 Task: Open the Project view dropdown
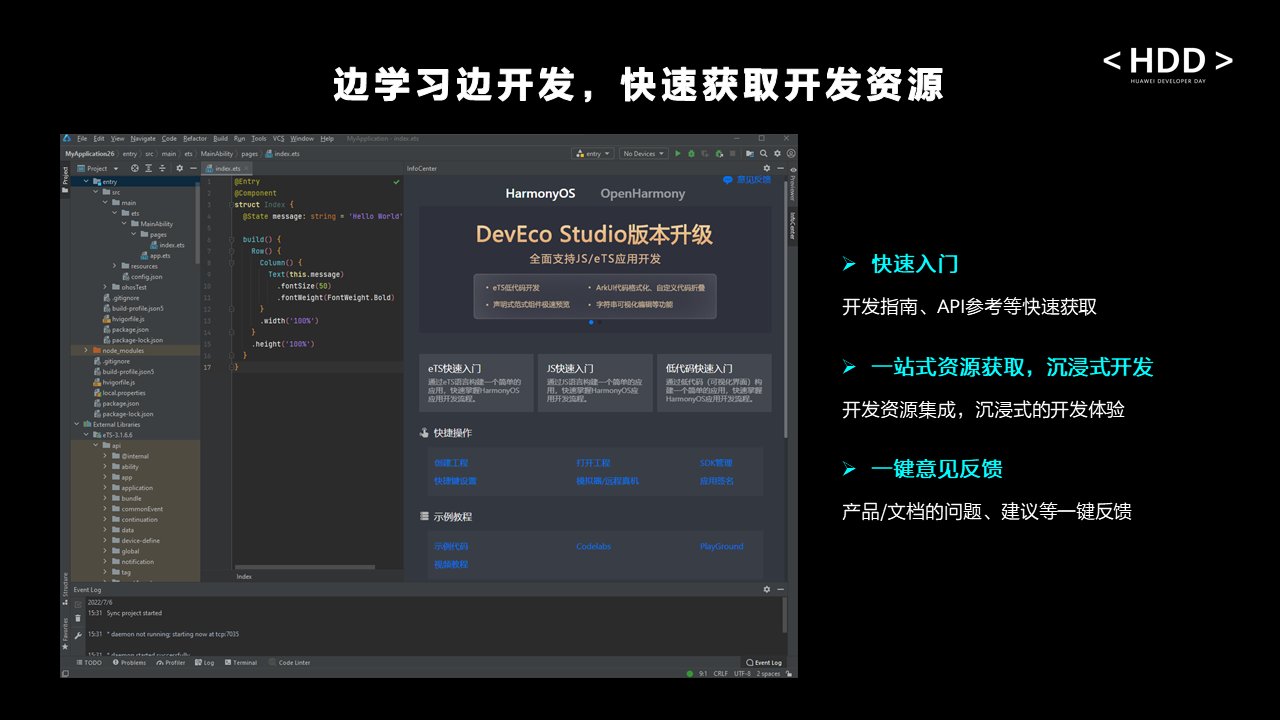coord(97,168)
